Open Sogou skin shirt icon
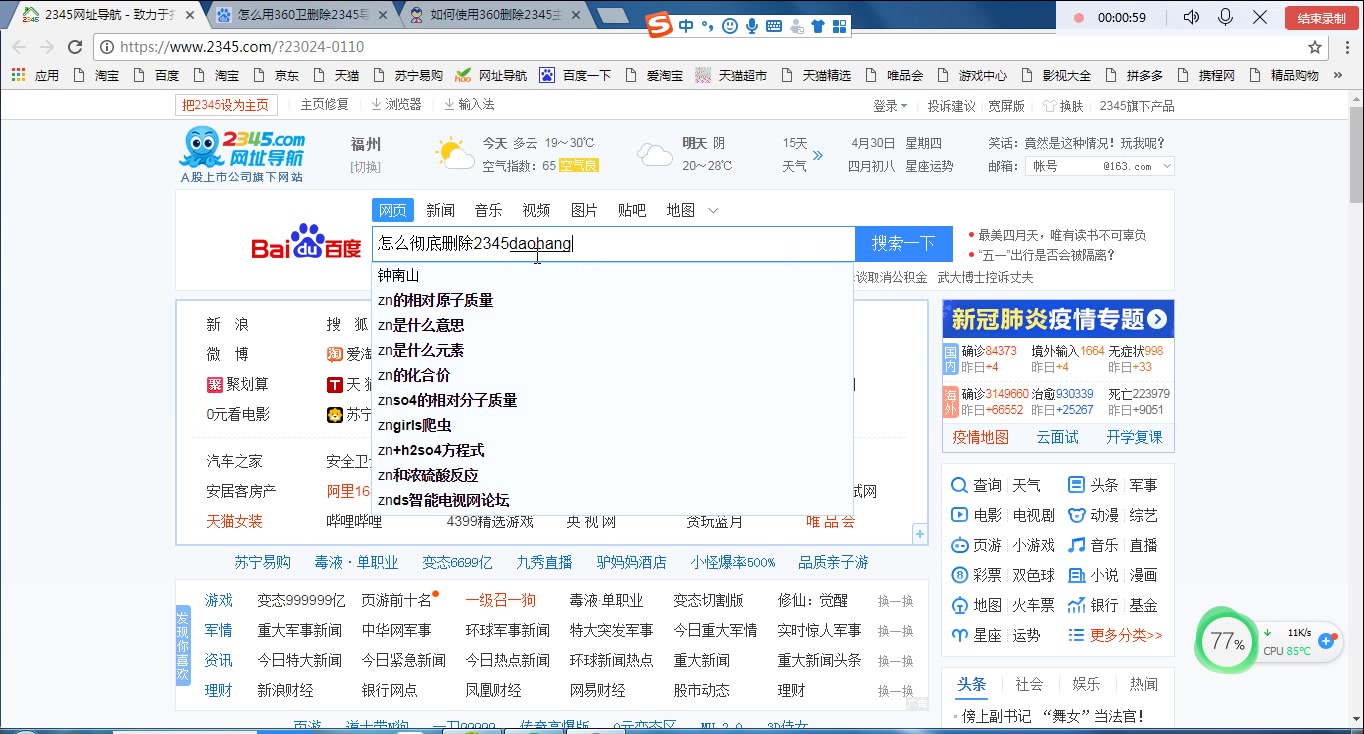Screen dimensions: 1364x734 (x=818, y=26)
